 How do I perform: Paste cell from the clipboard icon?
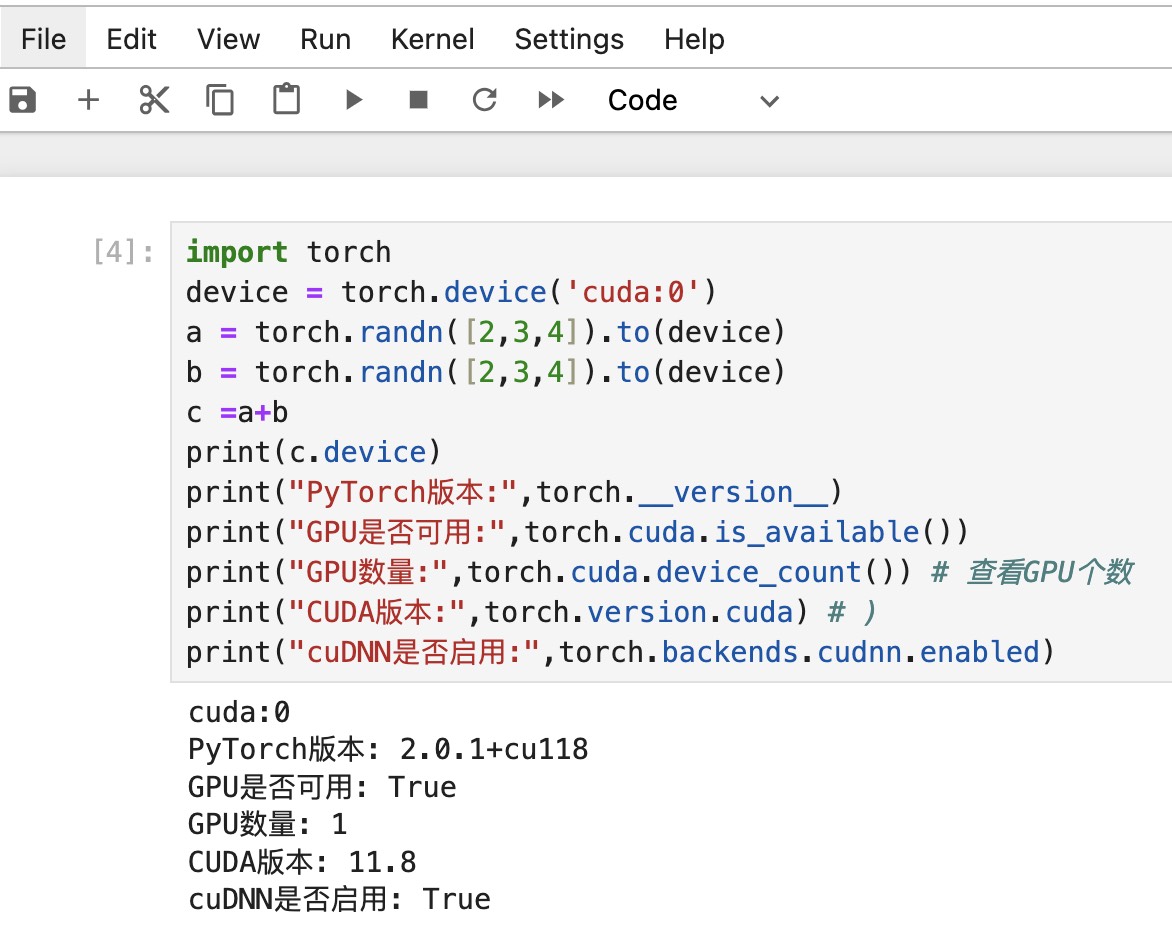pos(286,99)
